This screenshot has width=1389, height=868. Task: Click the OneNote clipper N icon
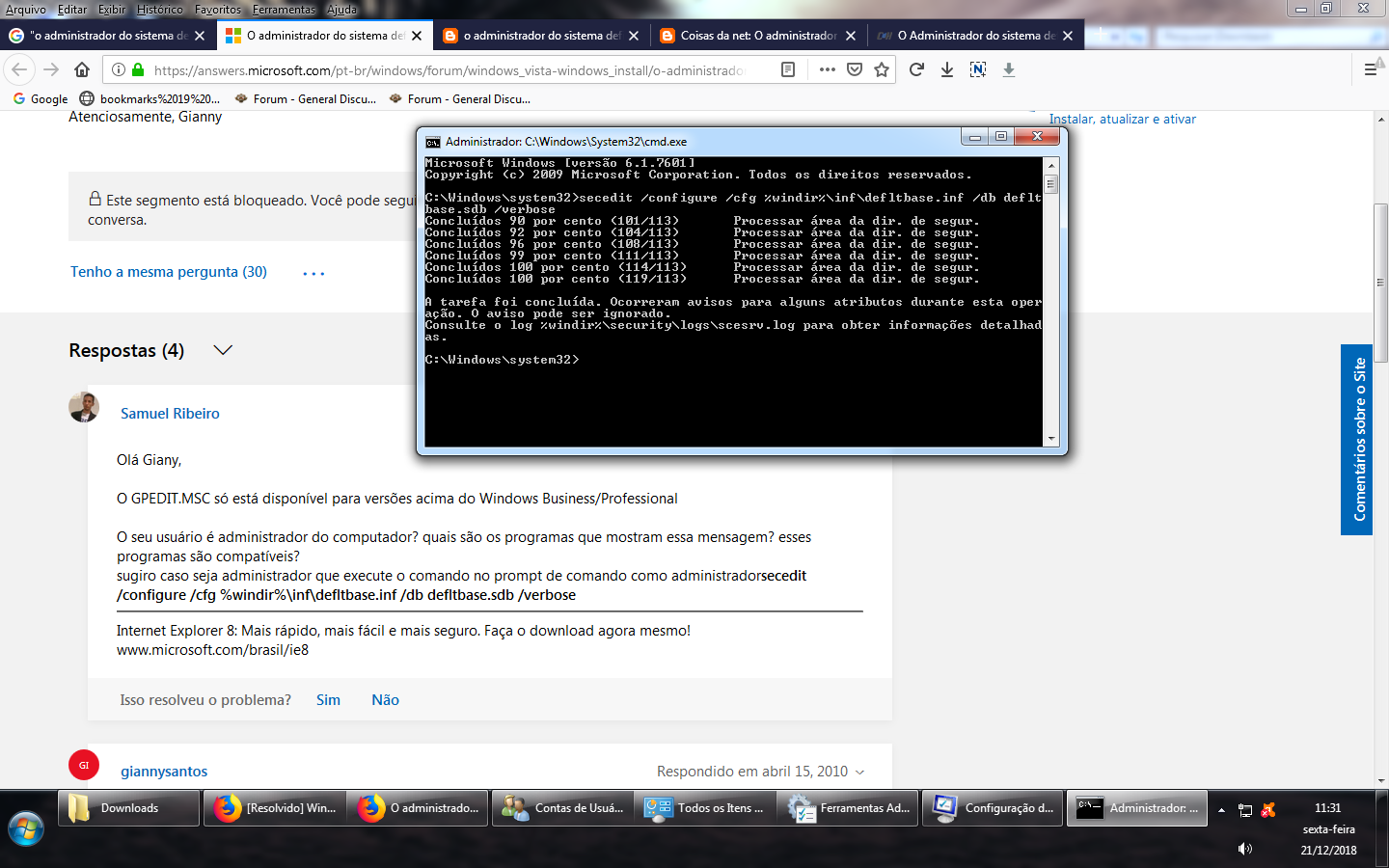[x=978, y=69]
